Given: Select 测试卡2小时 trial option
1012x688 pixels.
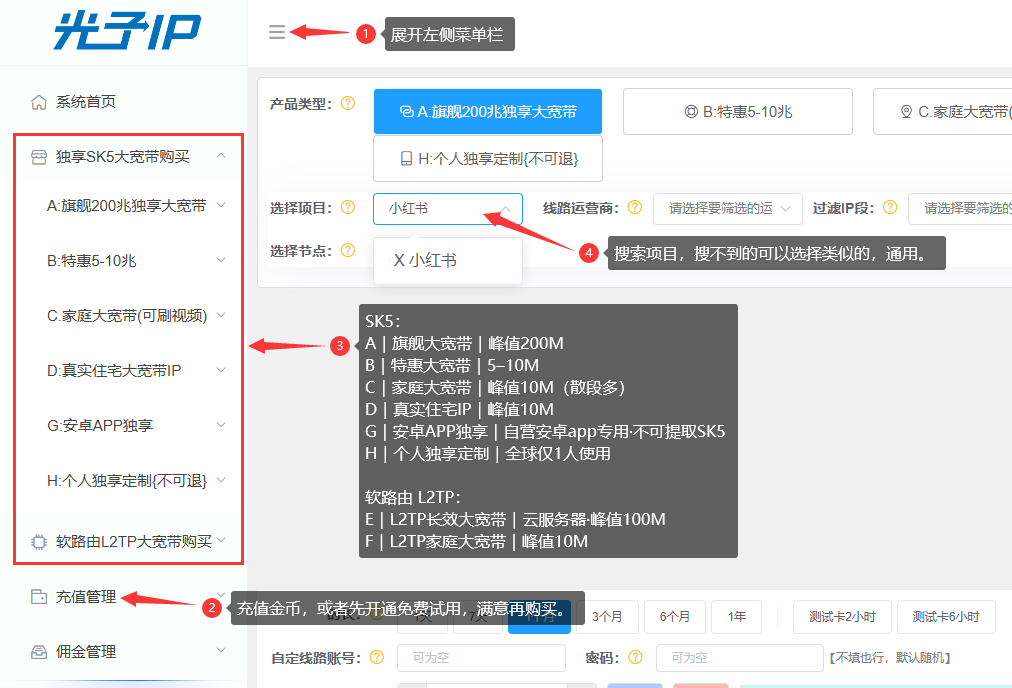Looking at the screenshot, I should click(x=842, y=617).
